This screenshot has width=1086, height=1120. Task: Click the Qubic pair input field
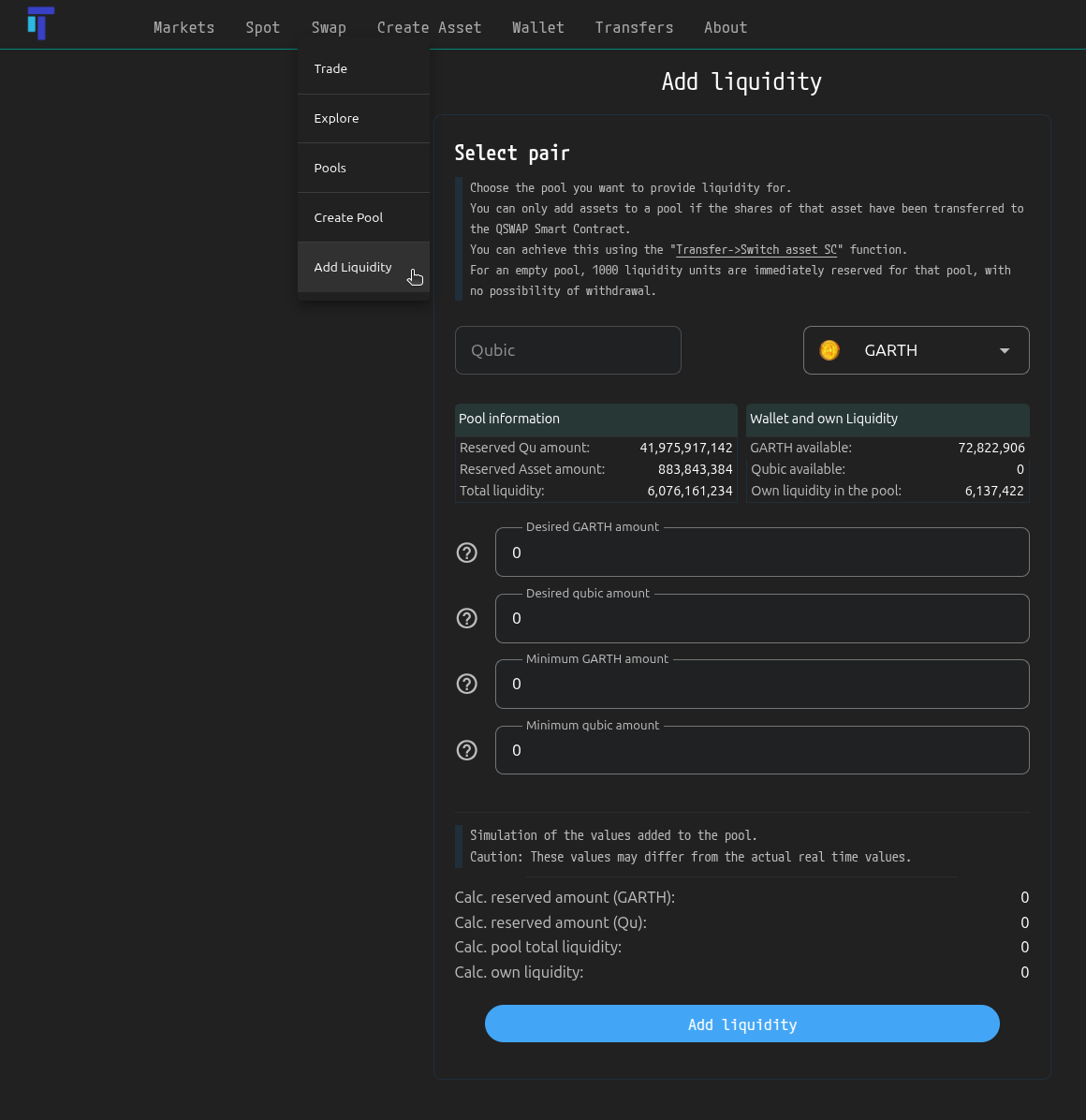pyautogui.click(x=567, y=350)
